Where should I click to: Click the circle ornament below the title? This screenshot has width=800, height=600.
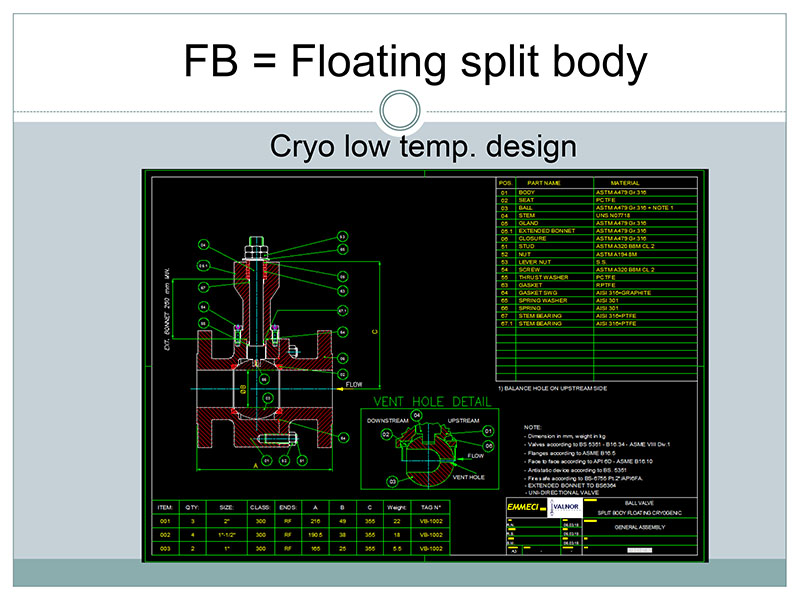[x=400, y=110]
